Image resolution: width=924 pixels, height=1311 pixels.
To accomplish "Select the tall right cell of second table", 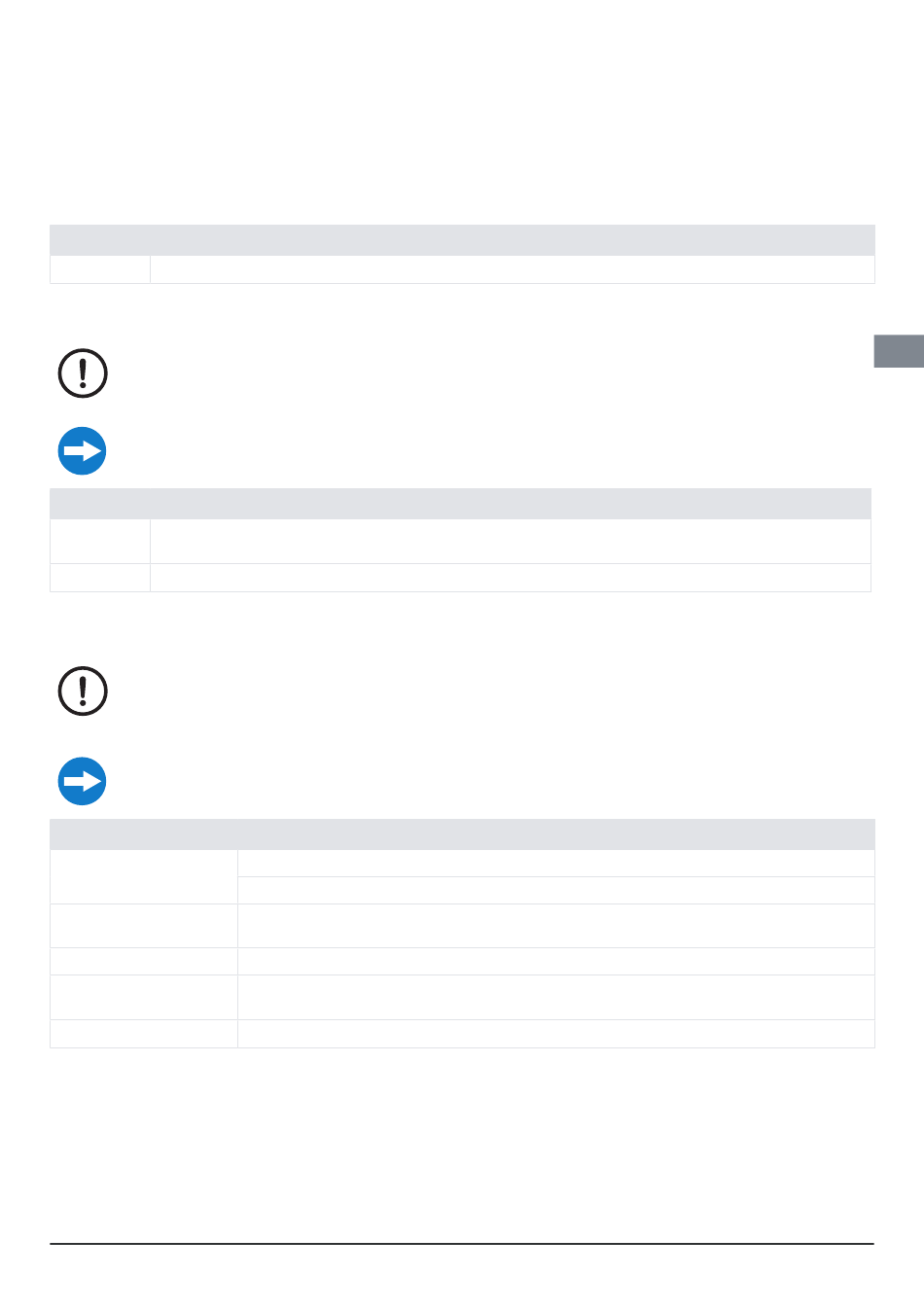I will click(511, 542).
